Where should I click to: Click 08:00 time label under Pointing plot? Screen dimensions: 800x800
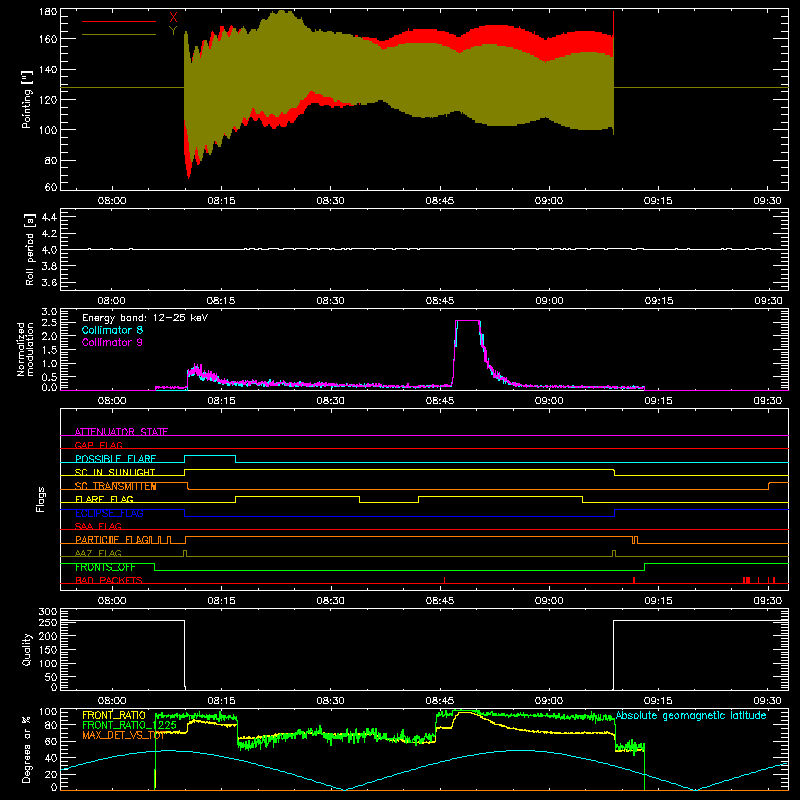tap(112, 201)
